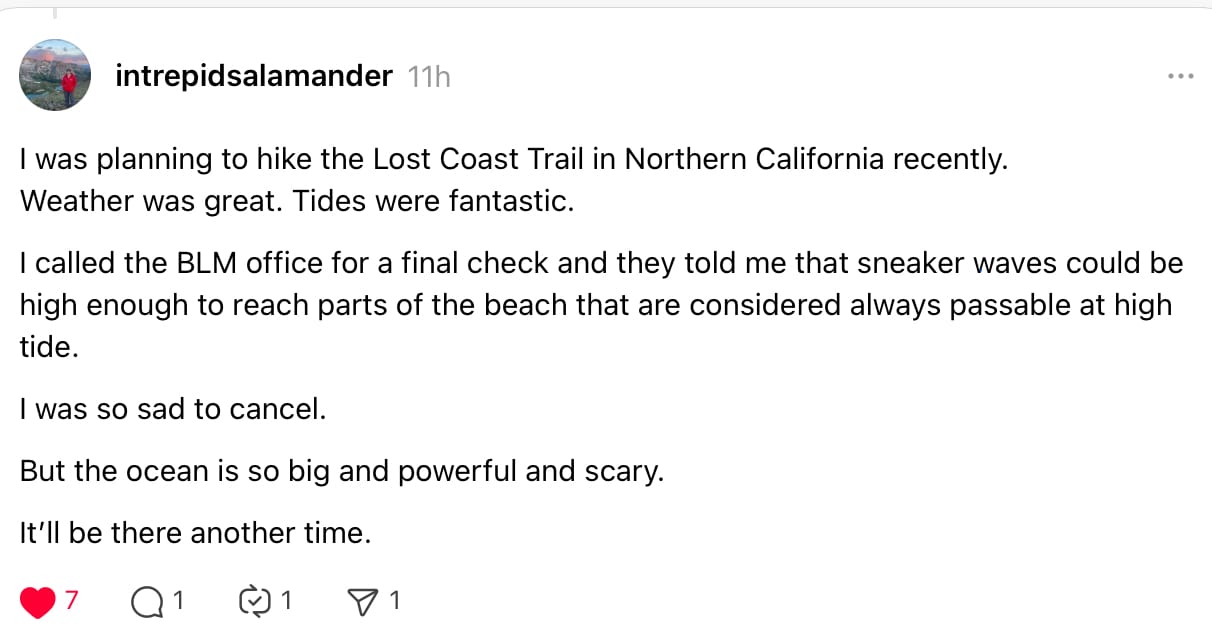Screen dimensions: 1212x637
Task: View the 7 likes count
Action: tap(71, 601)
